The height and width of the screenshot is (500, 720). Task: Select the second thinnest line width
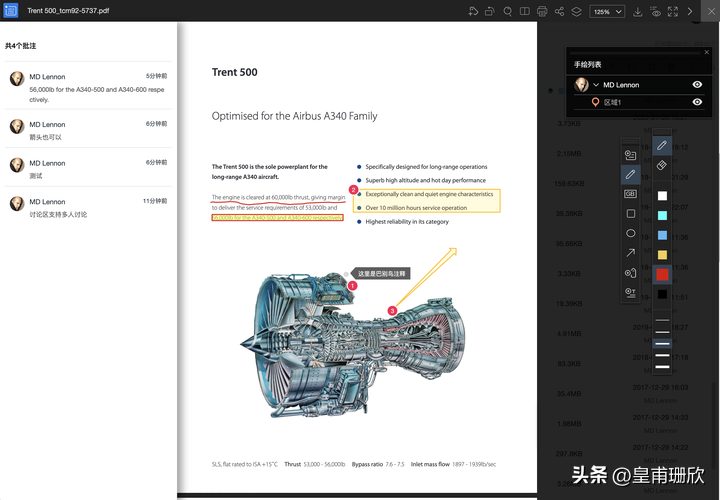(662, 331)
